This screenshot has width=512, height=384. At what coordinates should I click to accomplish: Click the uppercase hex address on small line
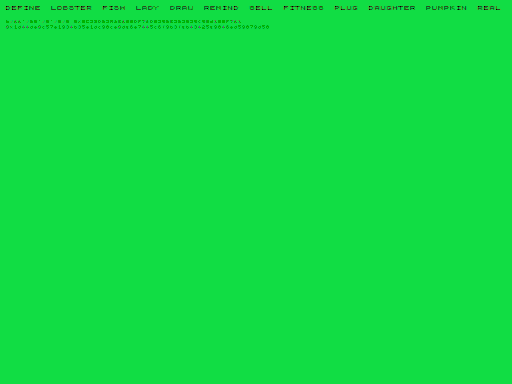pos(157,21)
